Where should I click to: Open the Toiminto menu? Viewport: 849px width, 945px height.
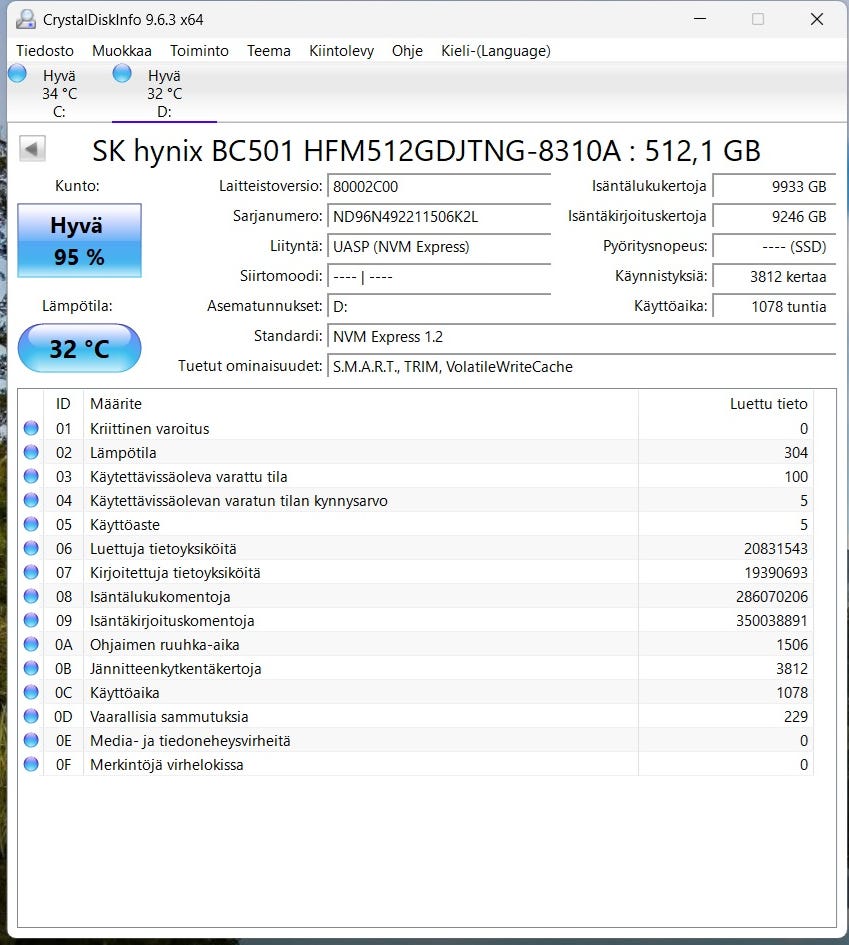point(199,51)
